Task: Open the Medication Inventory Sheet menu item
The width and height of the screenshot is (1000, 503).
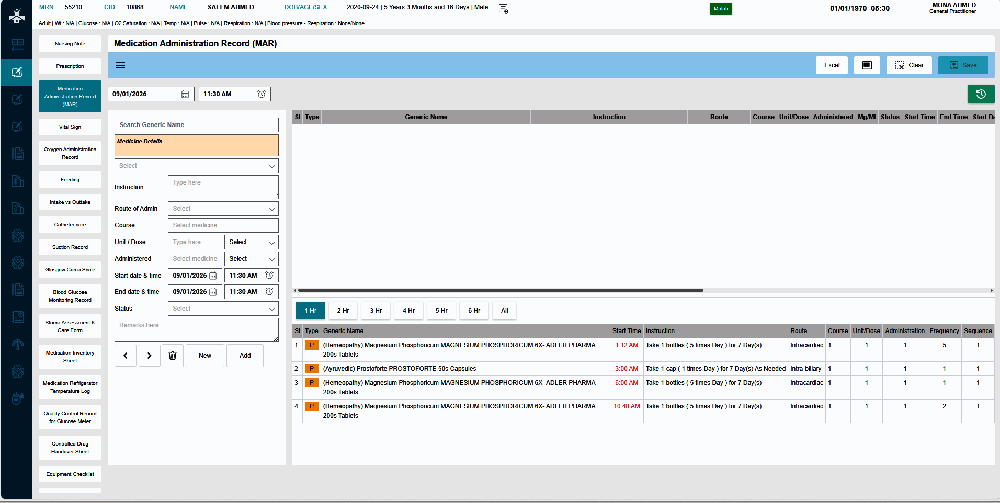Action: click(70, 356)
